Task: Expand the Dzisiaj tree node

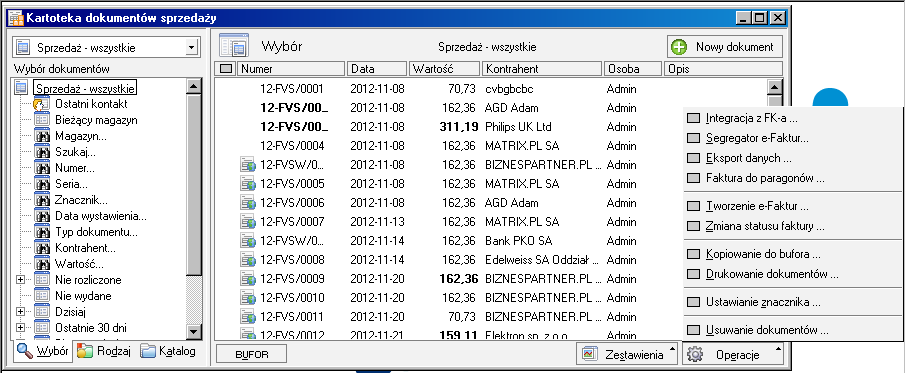Action: coord(21,312)
